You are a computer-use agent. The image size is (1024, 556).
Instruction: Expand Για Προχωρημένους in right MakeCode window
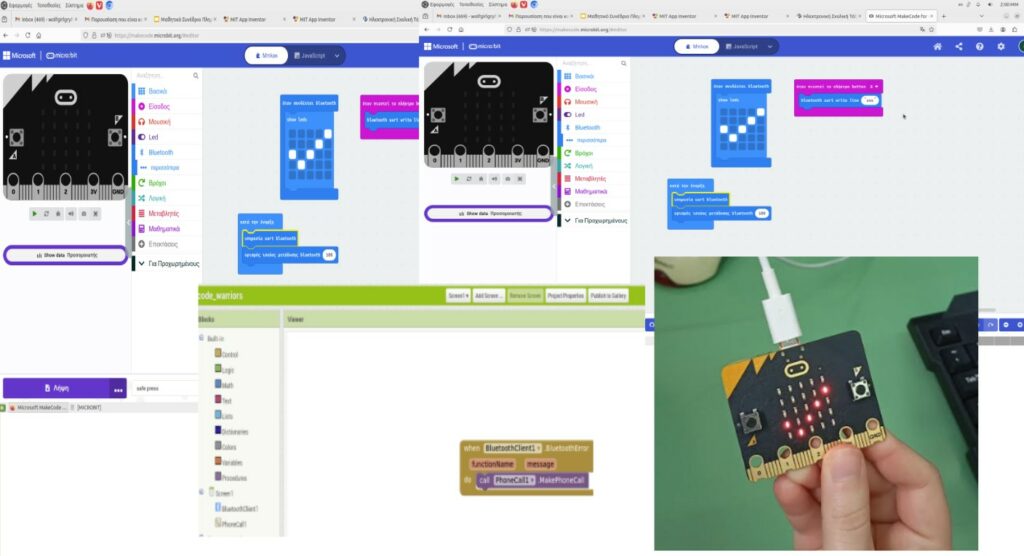point(593,221)
